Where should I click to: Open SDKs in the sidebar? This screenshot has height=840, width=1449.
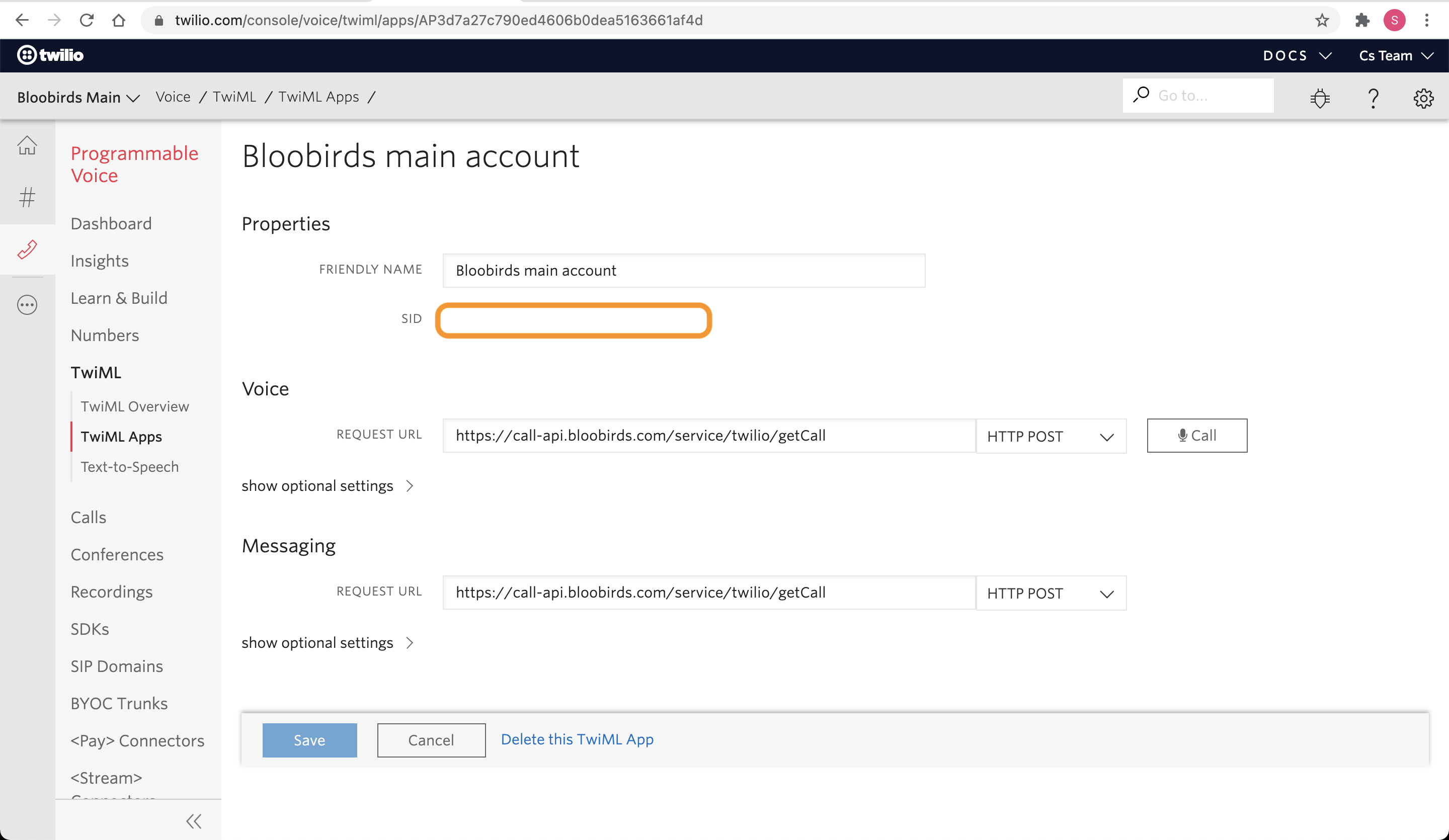pos(90,629)
